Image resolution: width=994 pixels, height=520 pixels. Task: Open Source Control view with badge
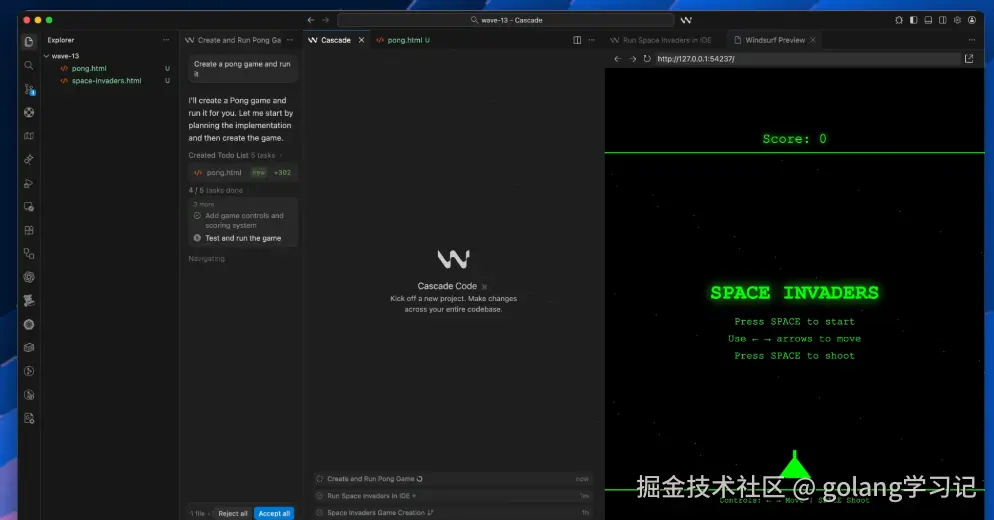(x=29, y=89)
